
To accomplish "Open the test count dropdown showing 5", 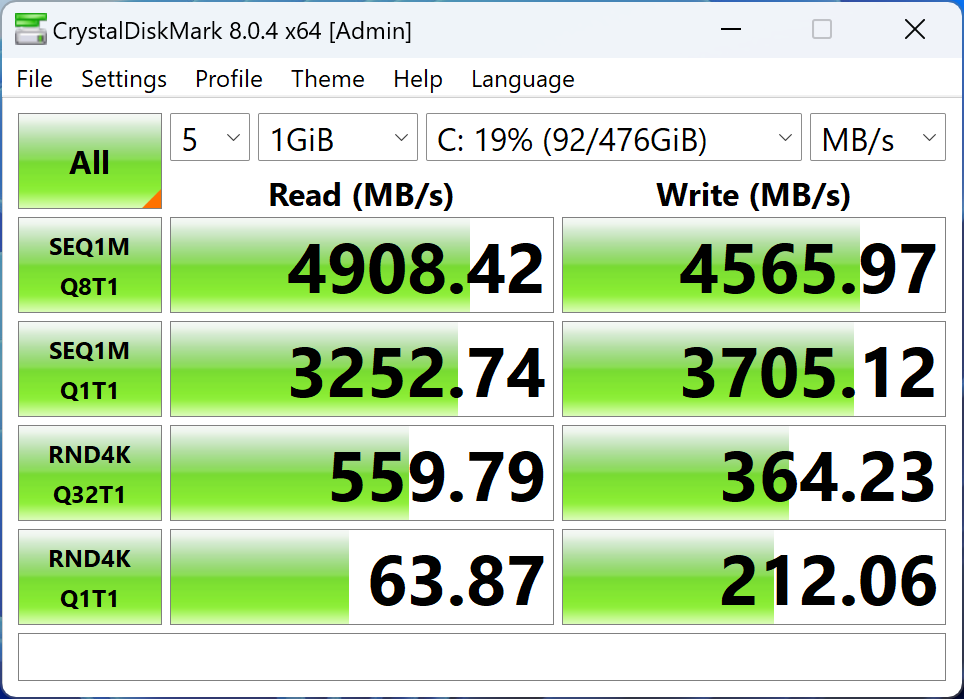I will [x=210, y=137].
